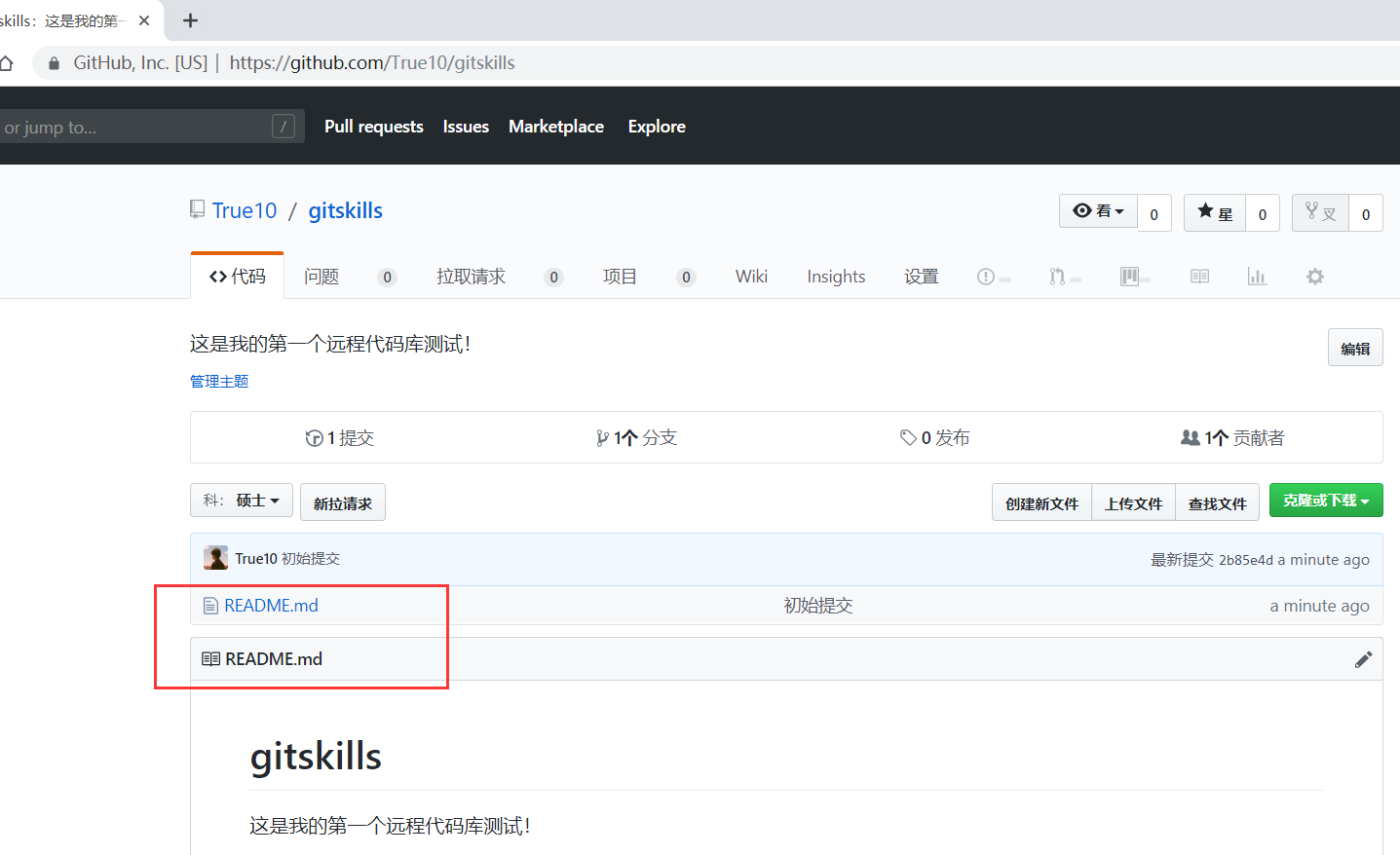Star the repository with 星 button
This screenshot has width=1400, height=855.
tap(1215, 212)
